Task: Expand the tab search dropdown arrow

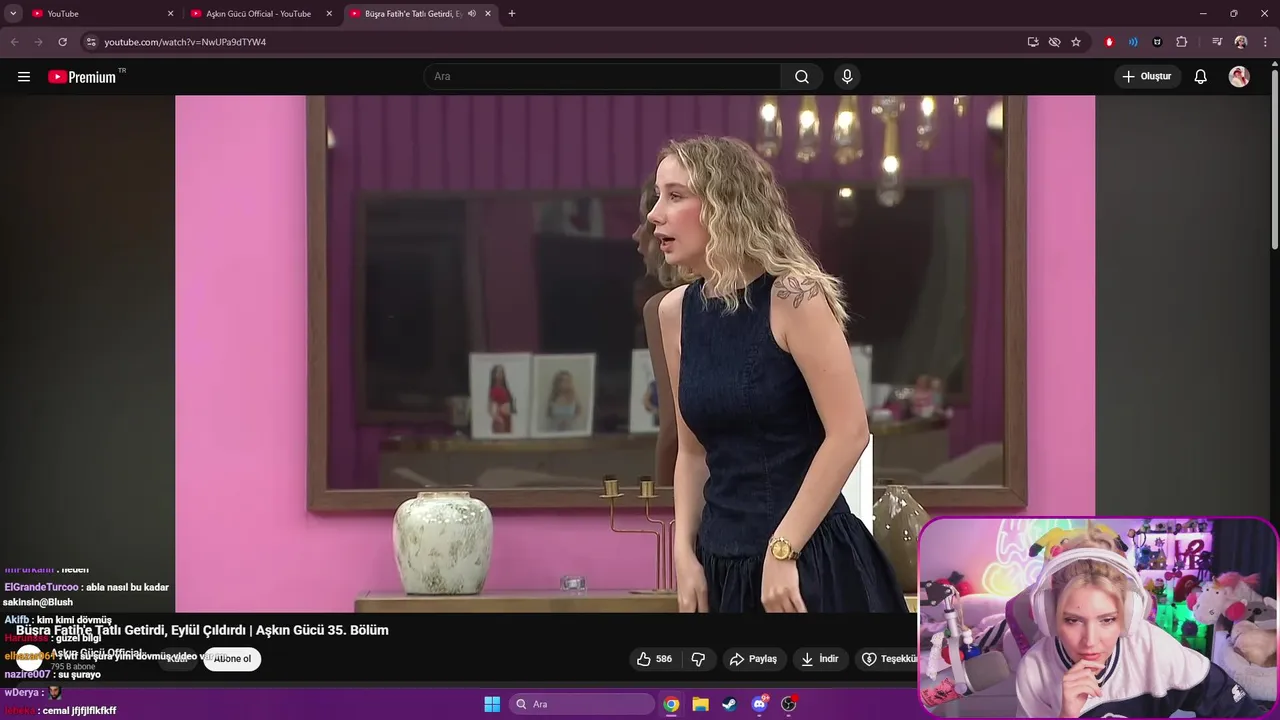Action: point(13,14)
